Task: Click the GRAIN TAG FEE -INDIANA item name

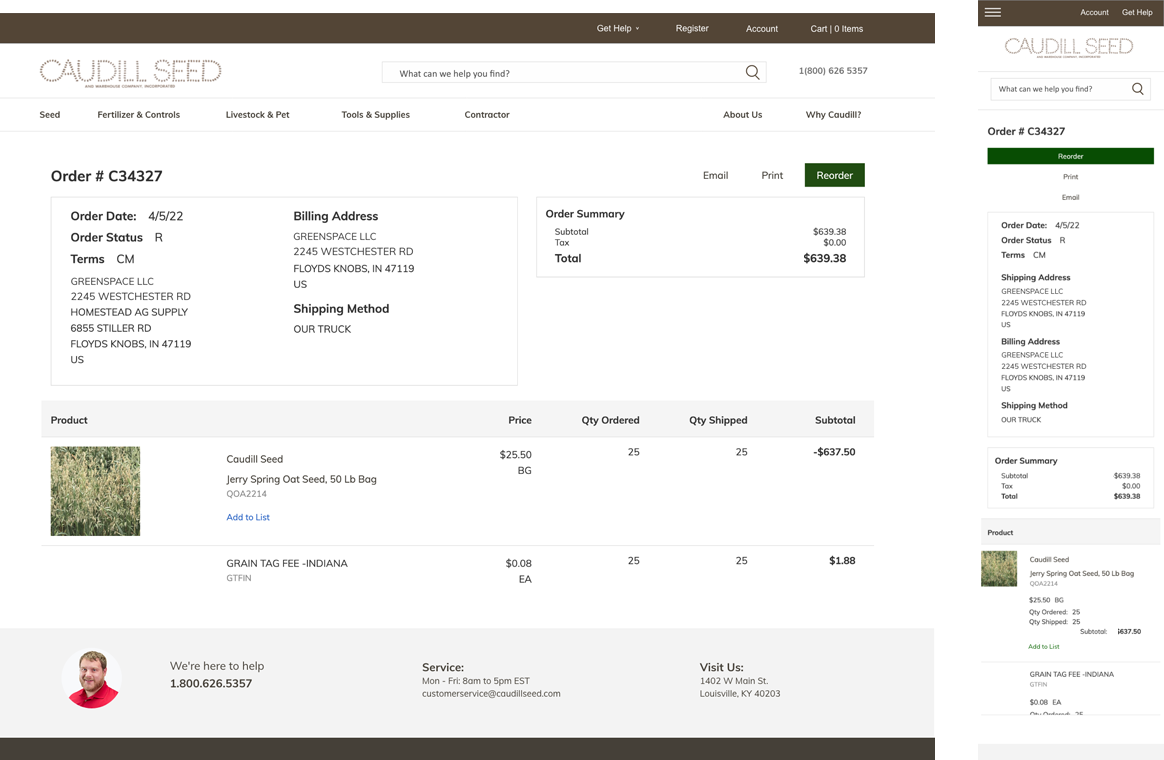Action: point(287,563)
